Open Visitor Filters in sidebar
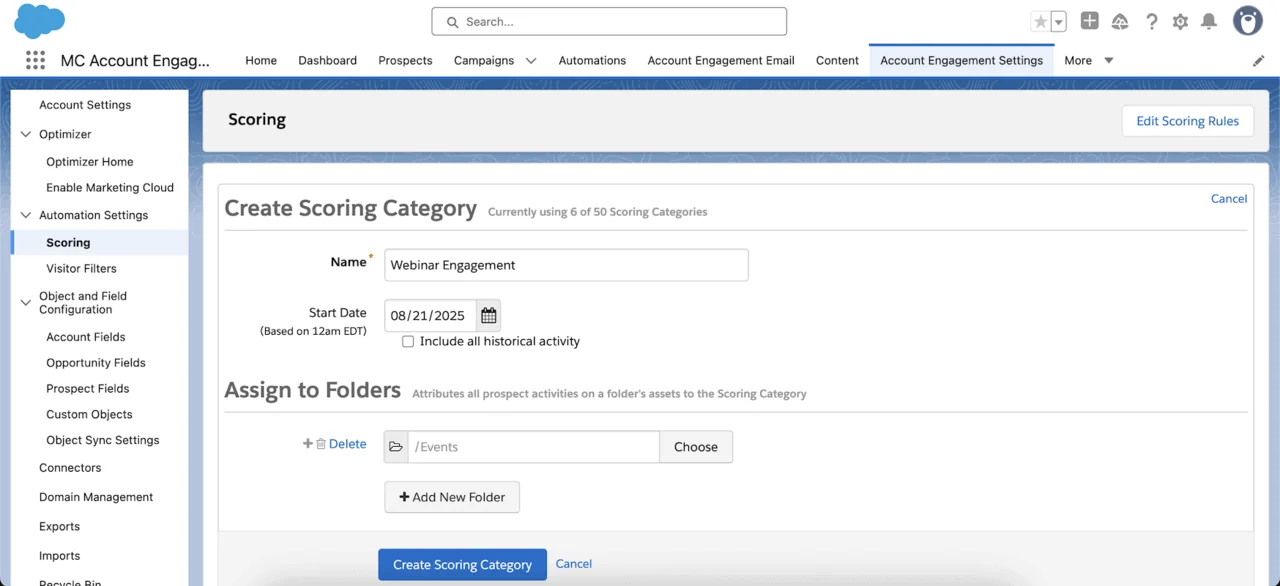The width and height of the screenshot is (1280, 586). (81, 269)
